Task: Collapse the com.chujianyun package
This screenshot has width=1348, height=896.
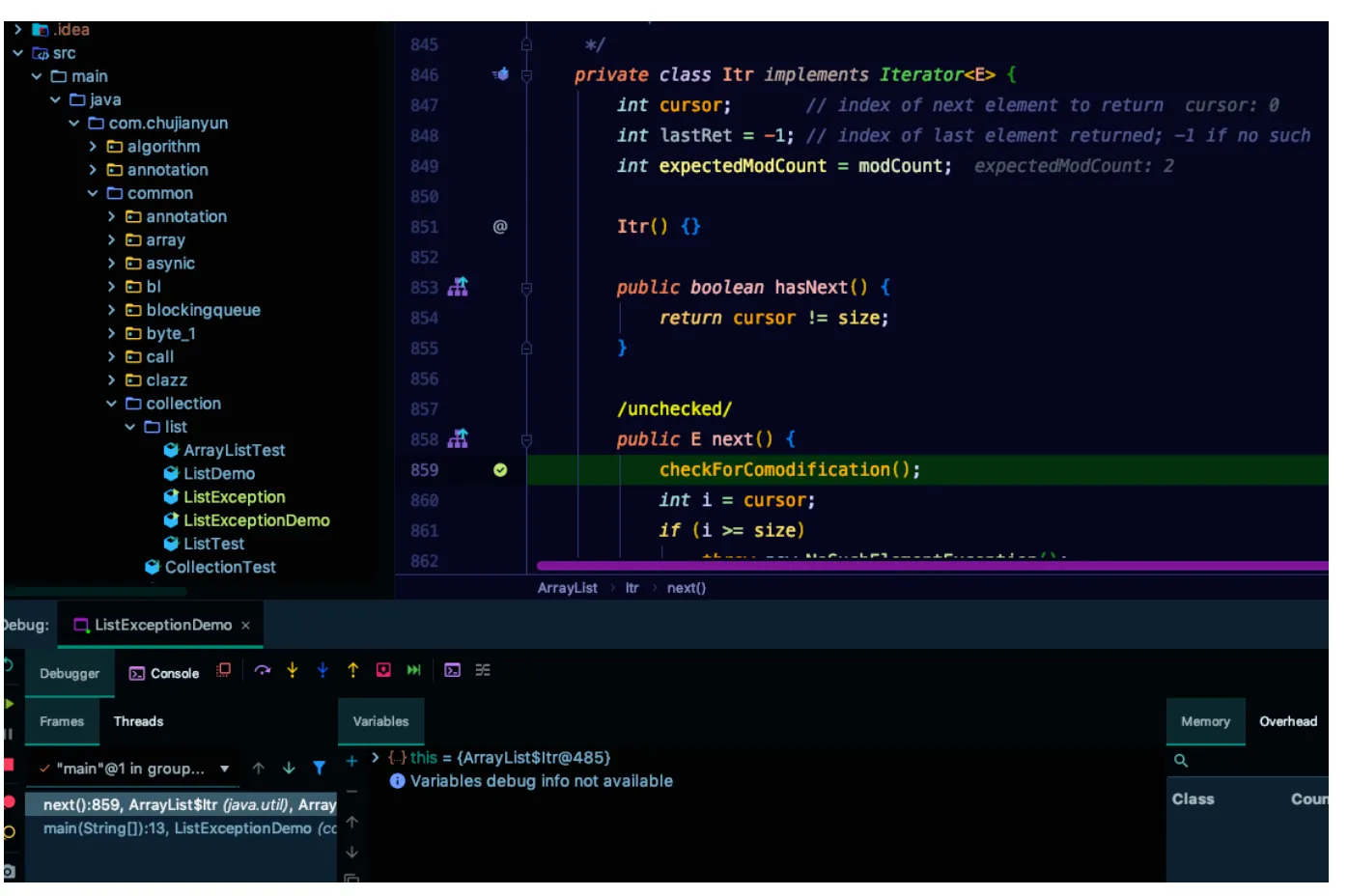Action: pos(74,124)
